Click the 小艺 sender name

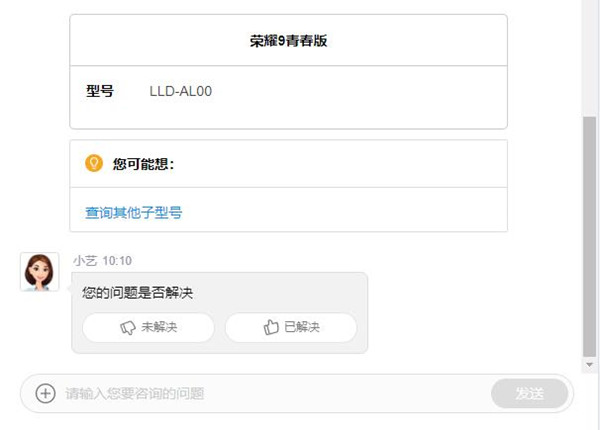coord(85,260)
